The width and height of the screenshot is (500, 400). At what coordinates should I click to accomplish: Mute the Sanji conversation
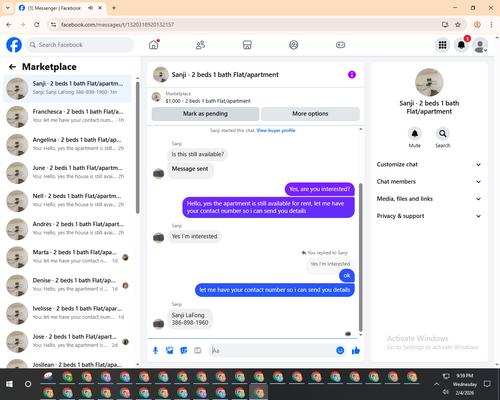(x=415, y=134)
